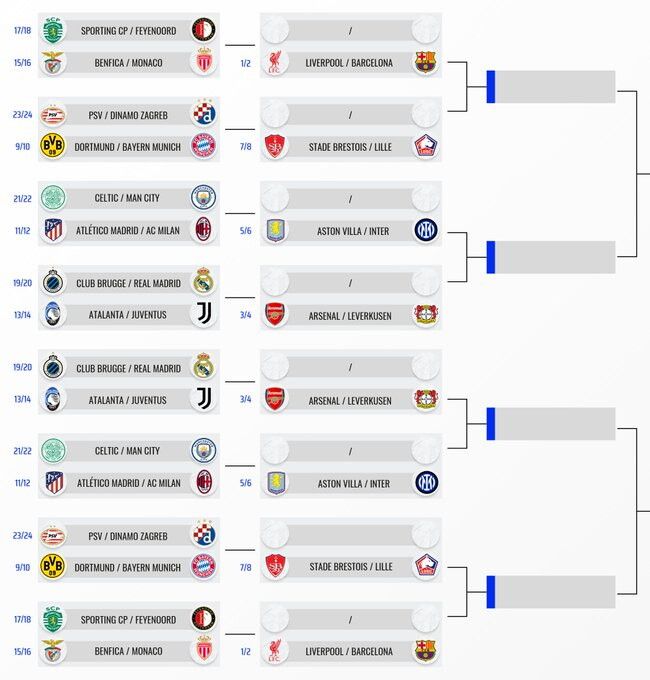Select the Real Madrid crest in the upper bracket

pyautogui.click(x=203, y=281)
